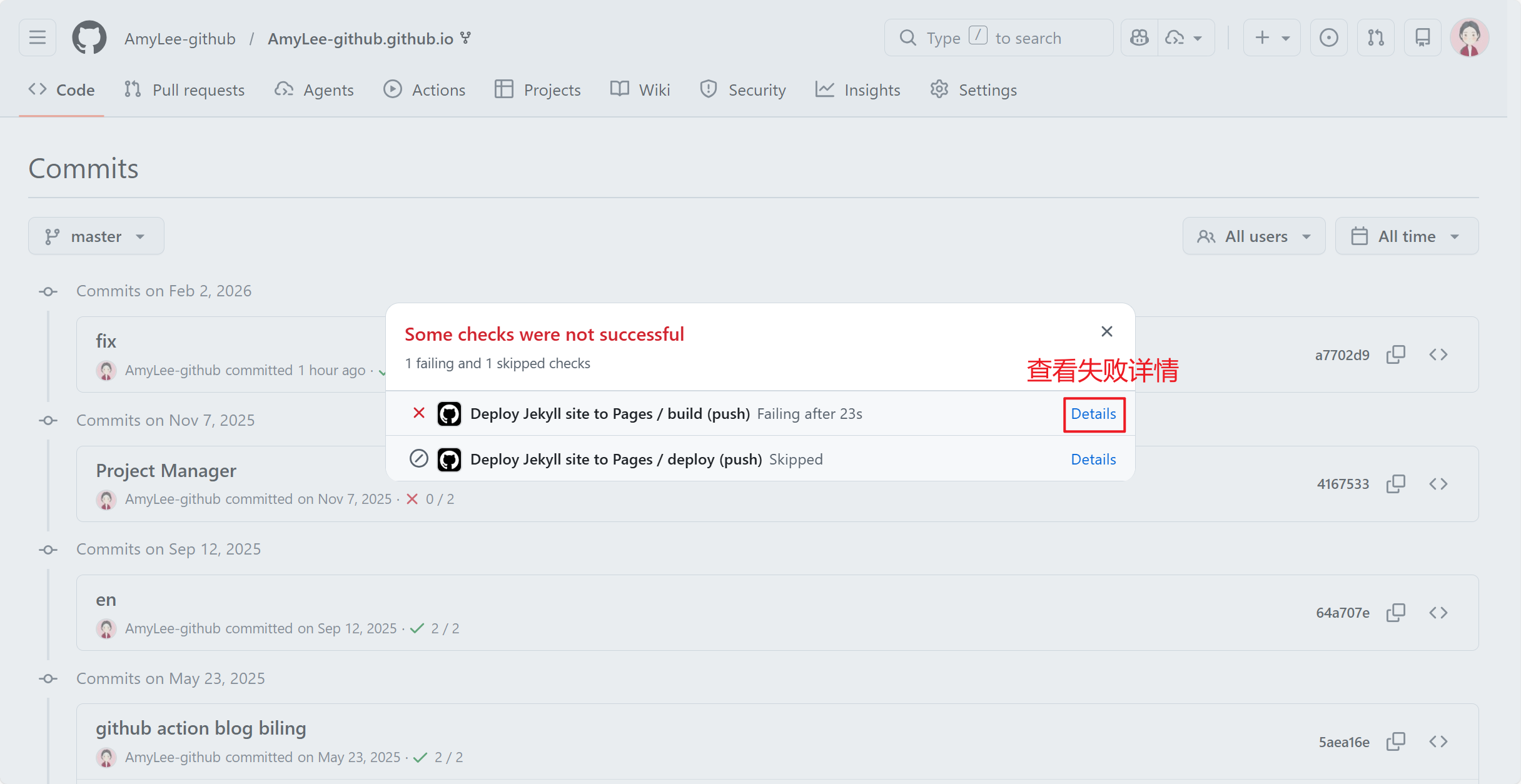Close the failed checks popup
This screenshot has height=784, width=1521.
(1106, 331)
